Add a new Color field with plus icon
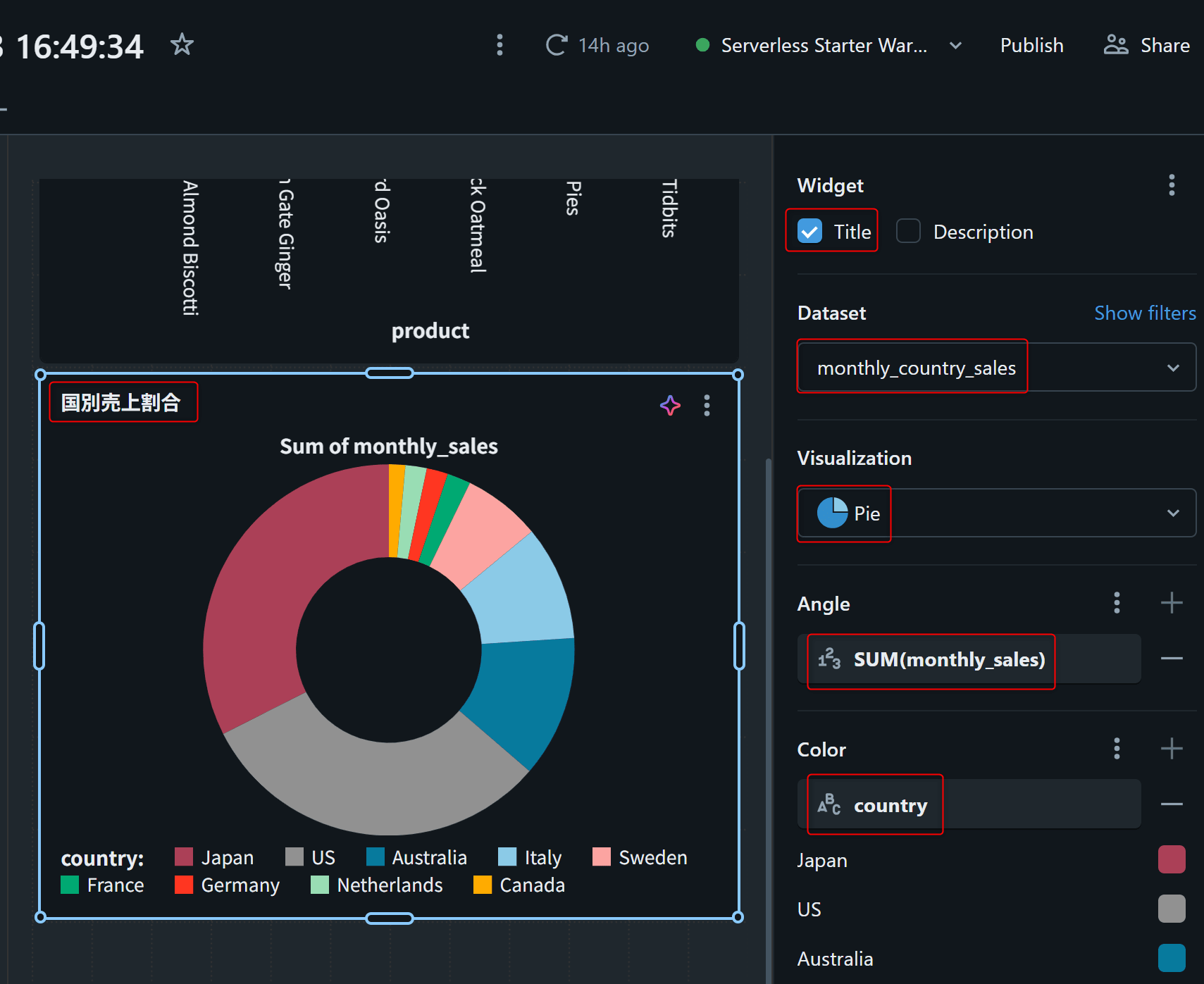 pos(1171,749)
